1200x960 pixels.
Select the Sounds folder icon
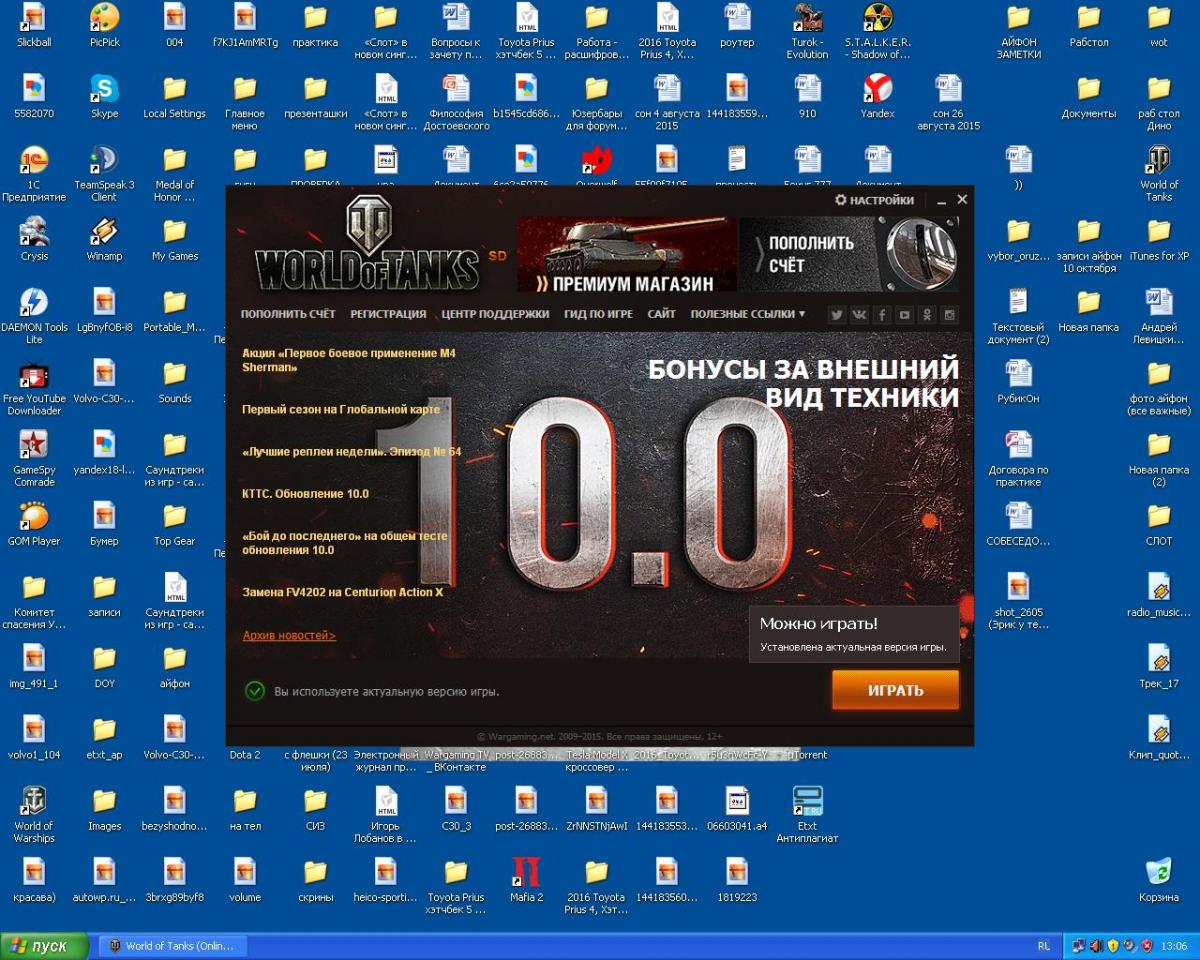tap(175, 381)
